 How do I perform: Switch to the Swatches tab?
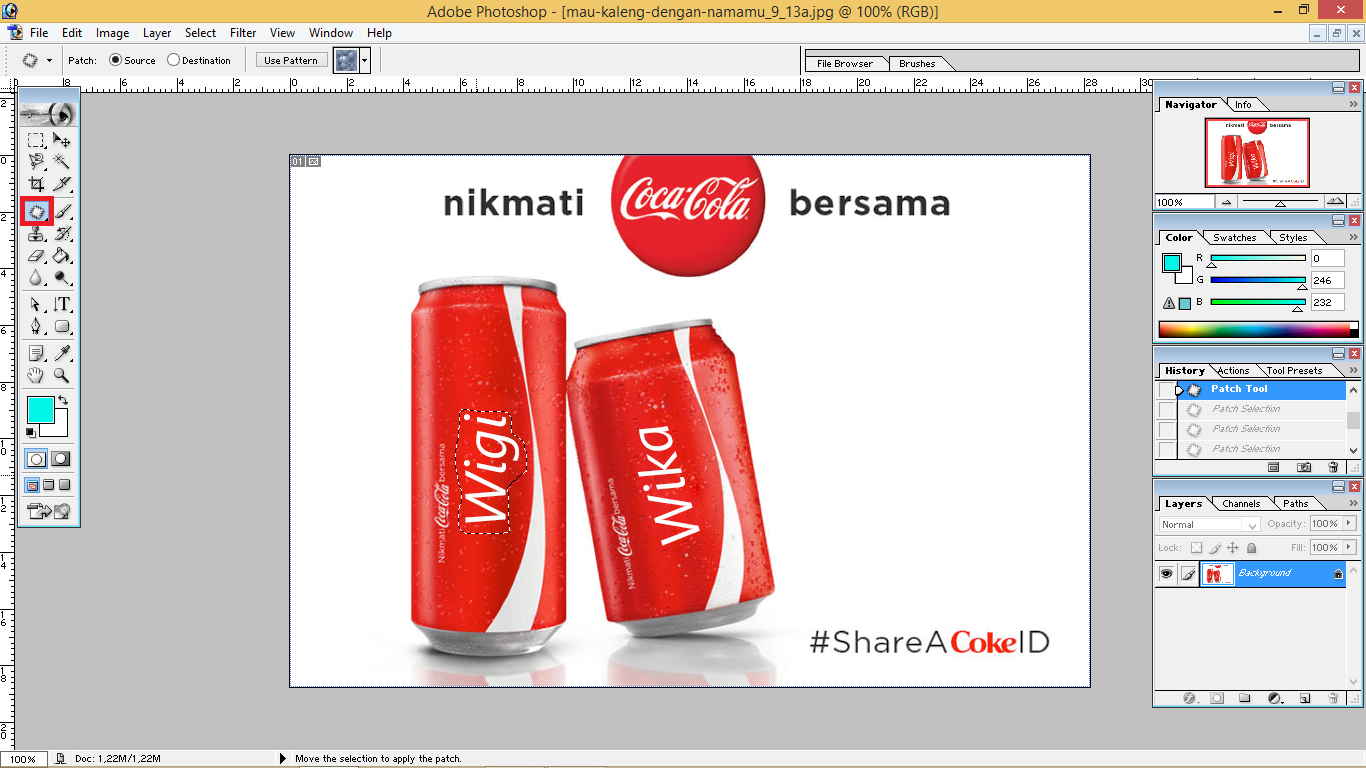coord(1234,238)
